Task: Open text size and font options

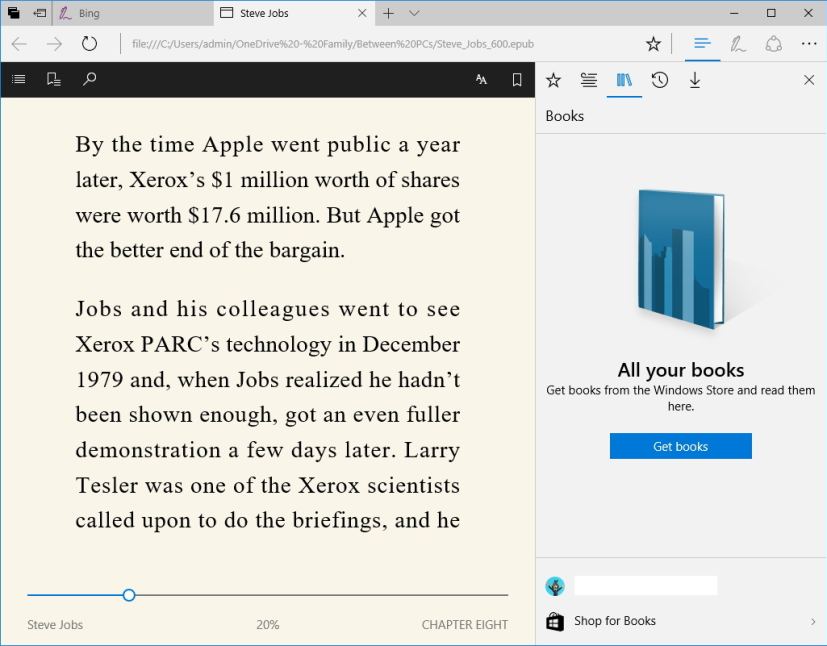Action: click(481, 79)
